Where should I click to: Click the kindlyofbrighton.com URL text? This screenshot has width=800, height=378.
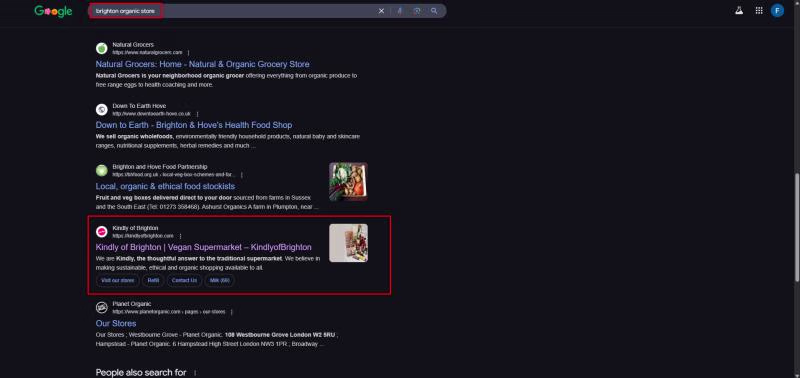pyautogui.click(x=143, y=236)
